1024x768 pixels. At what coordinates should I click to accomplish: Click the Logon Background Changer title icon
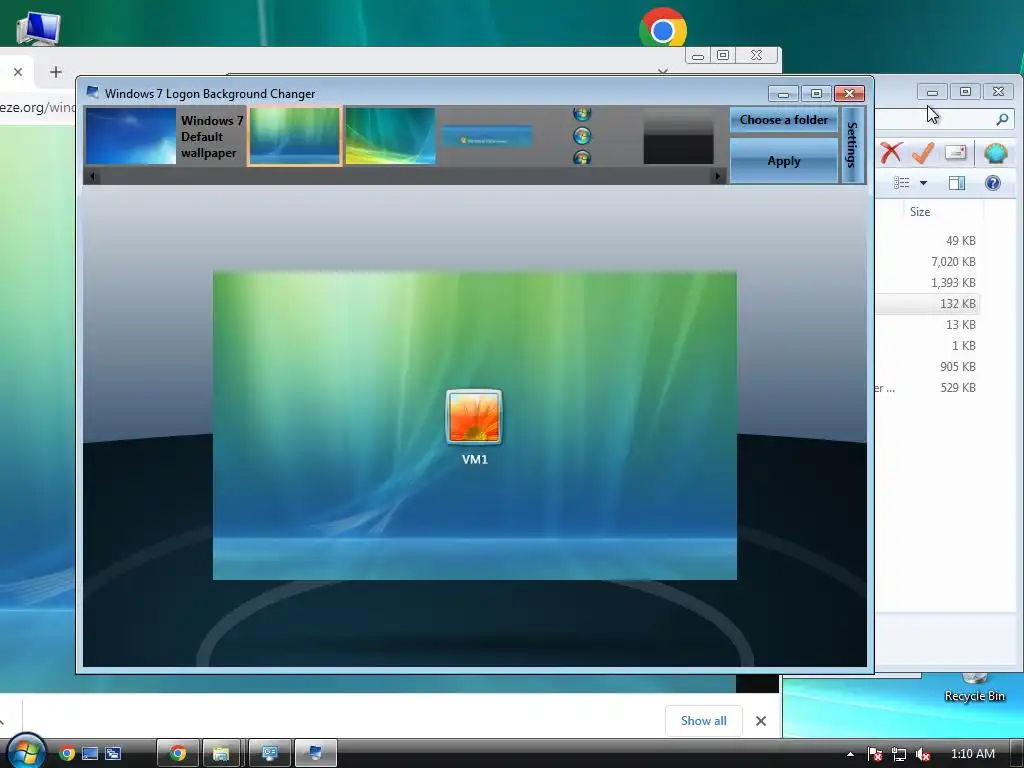(x=93, y=93)
